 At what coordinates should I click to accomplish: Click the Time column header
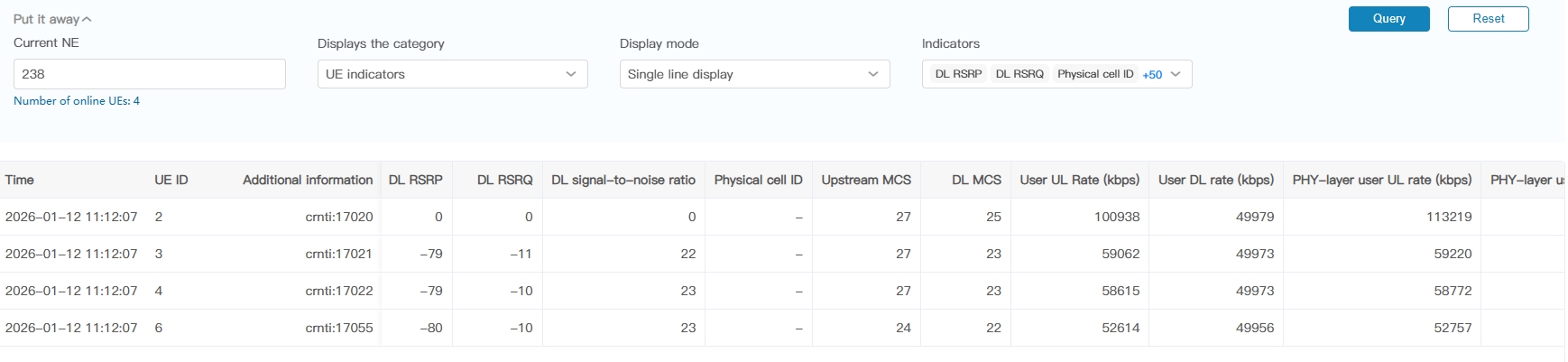click(20, 180)
